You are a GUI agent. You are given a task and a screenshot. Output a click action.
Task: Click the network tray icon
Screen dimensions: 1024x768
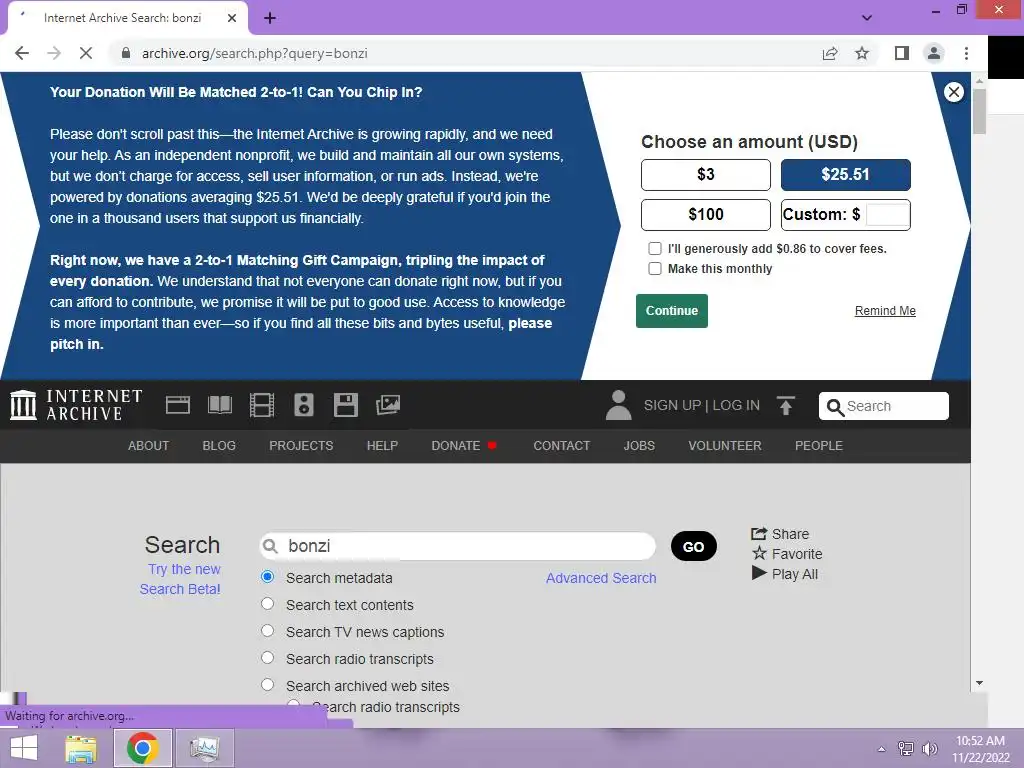pyautogui.click(x=906, y=748)
